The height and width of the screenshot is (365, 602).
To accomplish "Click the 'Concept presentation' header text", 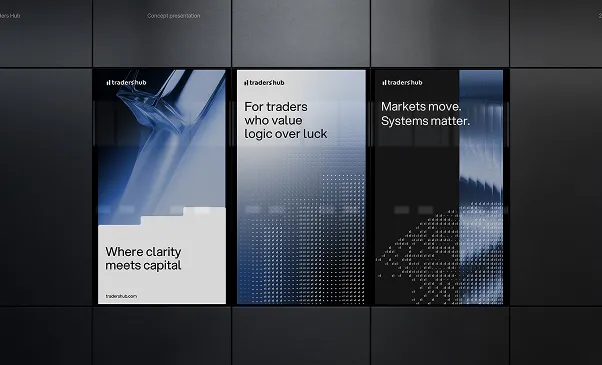I will (174, 16).
